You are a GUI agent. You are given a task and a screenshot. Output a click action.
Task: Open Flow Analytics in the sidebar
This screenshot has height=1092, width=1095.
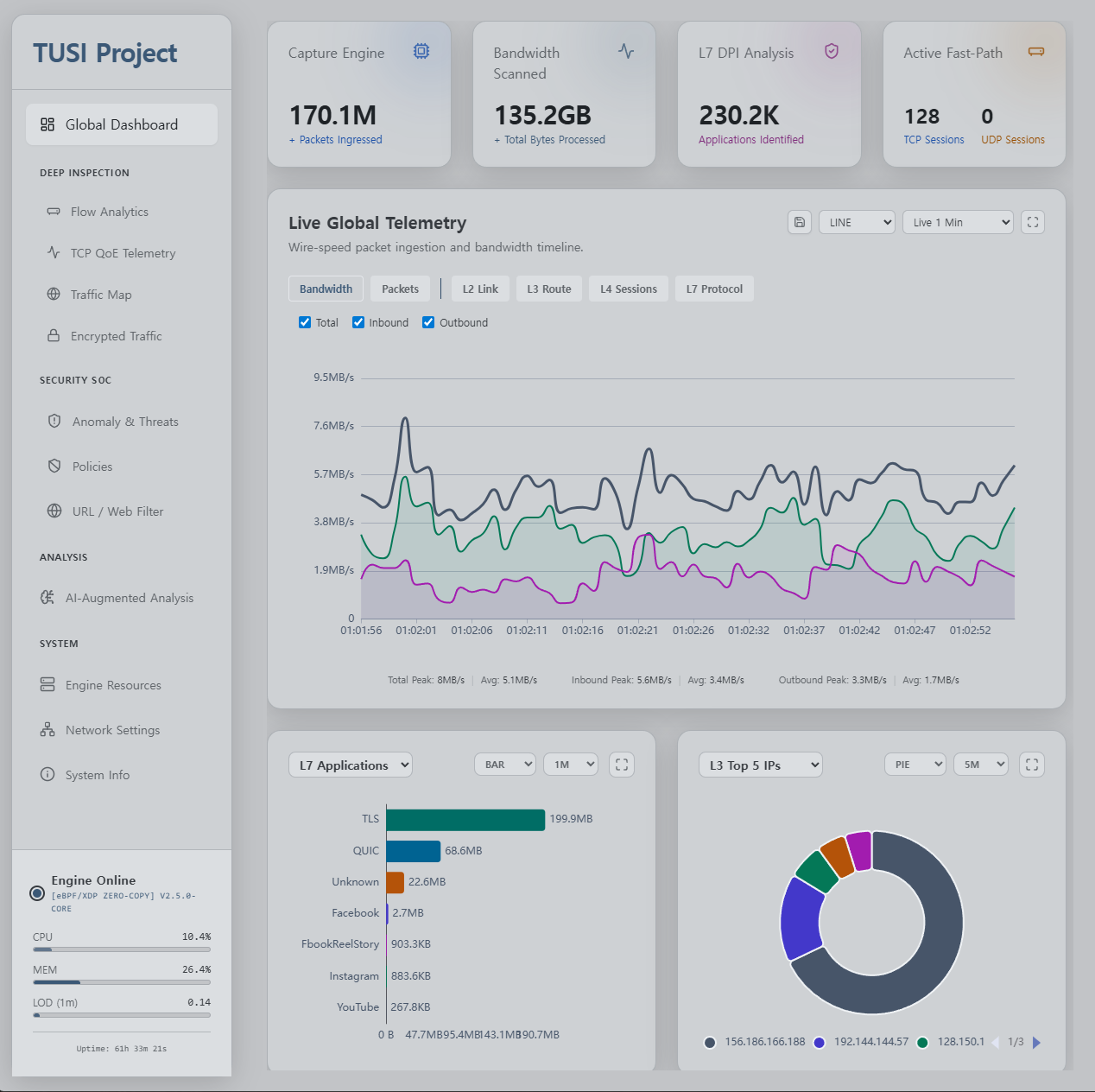pos(109,211)
